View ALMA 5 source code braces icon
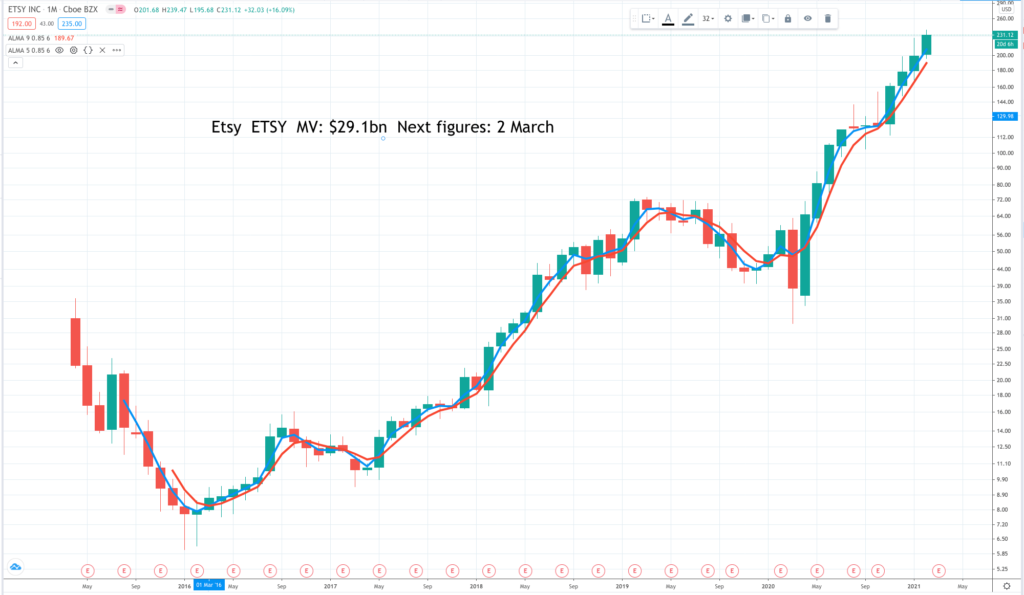 [x=88, y=50]
